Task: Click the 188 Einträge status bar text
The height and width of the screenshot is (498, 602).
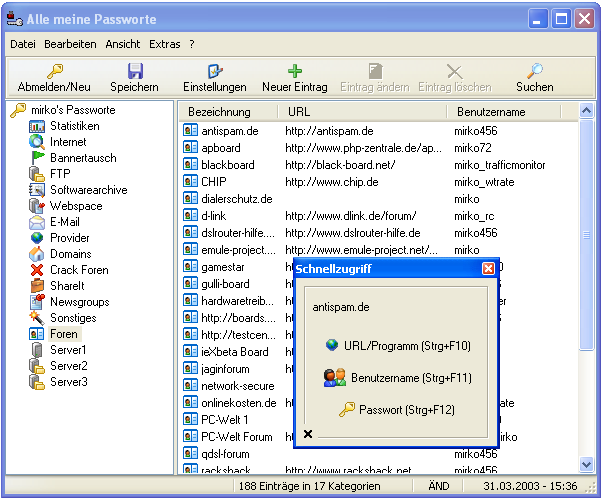Action: click(309, 486)
